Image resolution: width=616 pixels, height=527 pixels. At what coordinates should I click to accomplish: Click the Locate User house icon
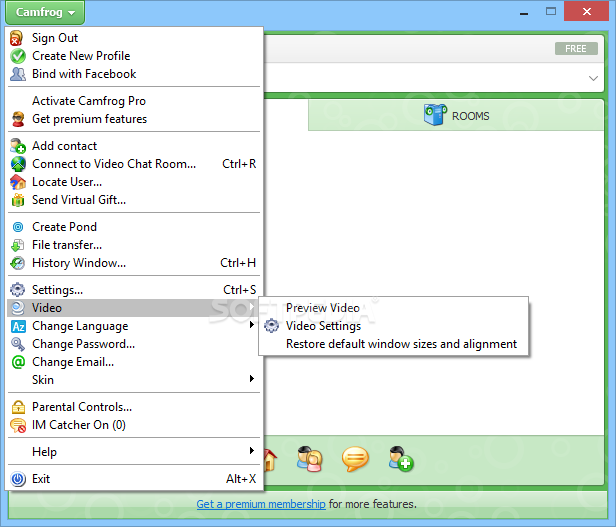[x=18, y=182]
